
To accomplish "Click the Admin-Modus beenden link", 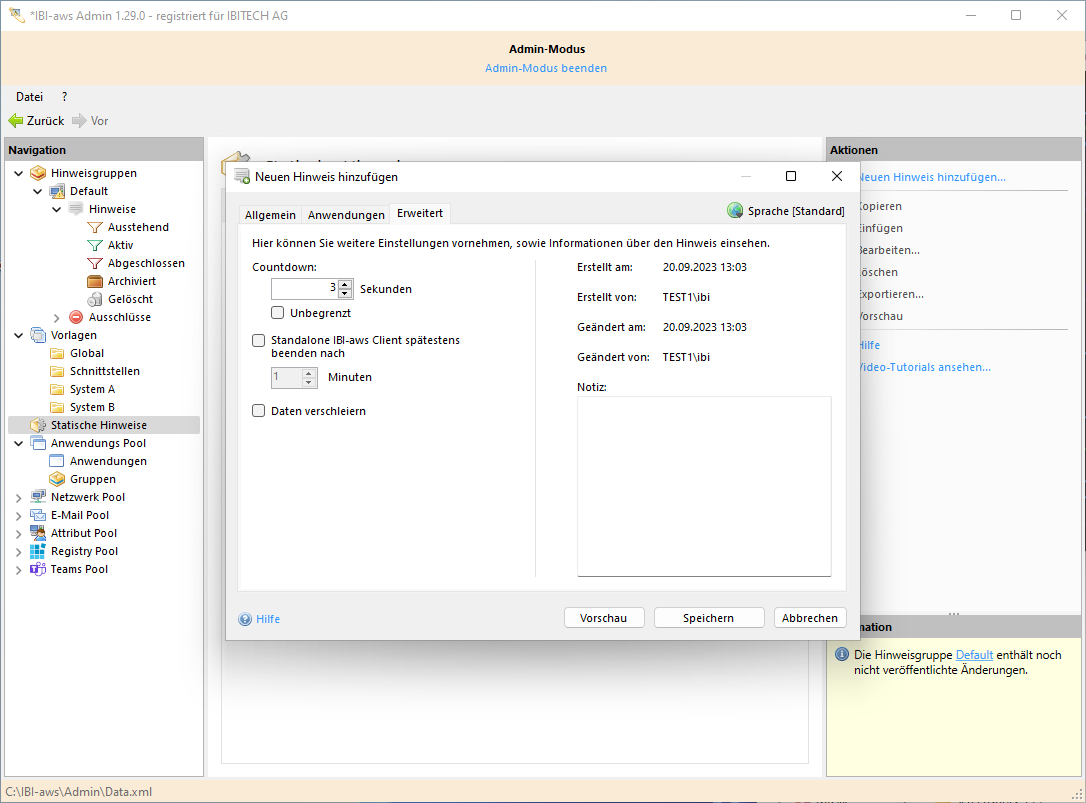I will pyautogui.click(x=546, y=68).
